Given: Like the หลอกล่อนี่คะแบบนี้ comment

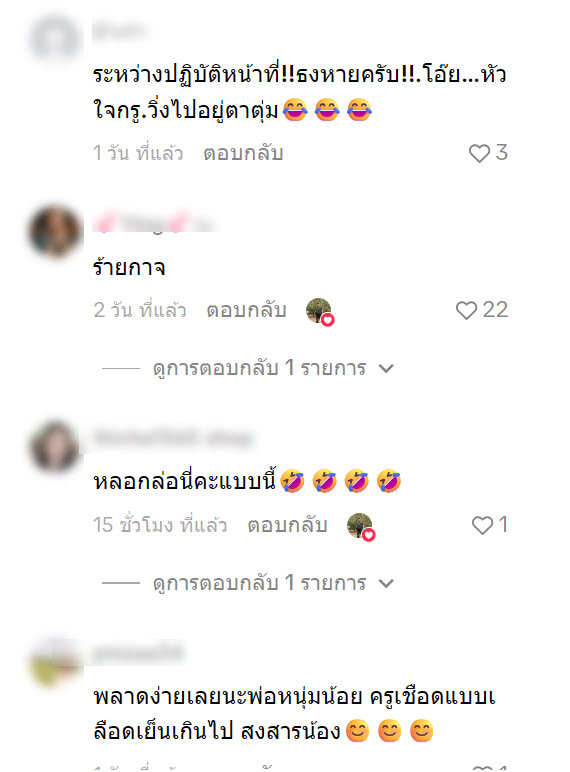Looking at the screenshot, I should [x=482, y=525].
